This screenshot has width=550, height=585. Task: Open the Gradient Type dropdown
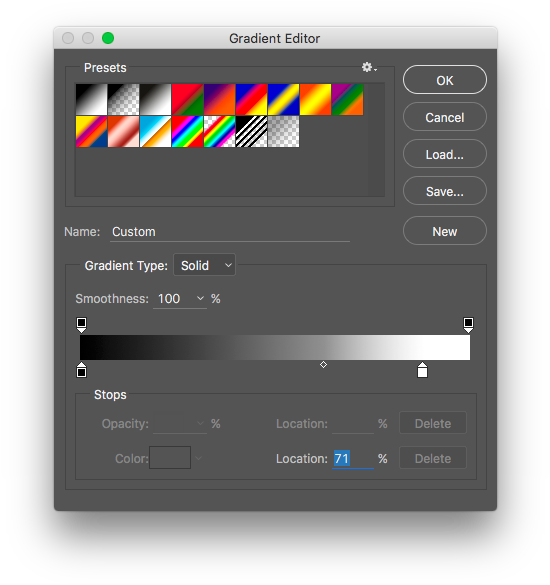click(x=204, y=265)
